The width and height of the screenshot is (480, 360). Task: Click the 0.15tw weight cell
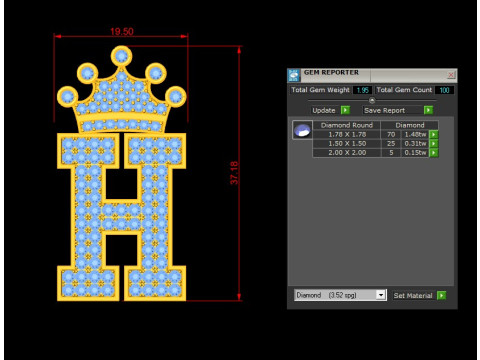click(x=415, y=153)
